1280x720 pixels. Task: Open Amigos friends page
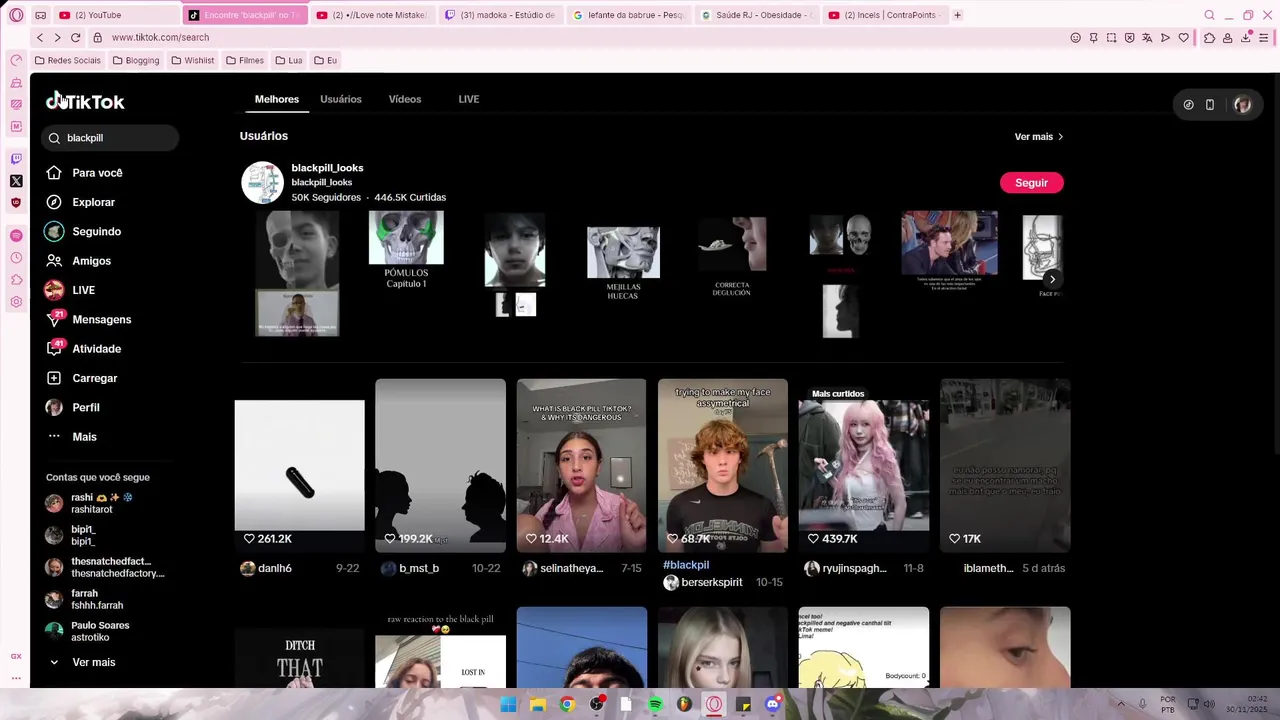(78, 261)
